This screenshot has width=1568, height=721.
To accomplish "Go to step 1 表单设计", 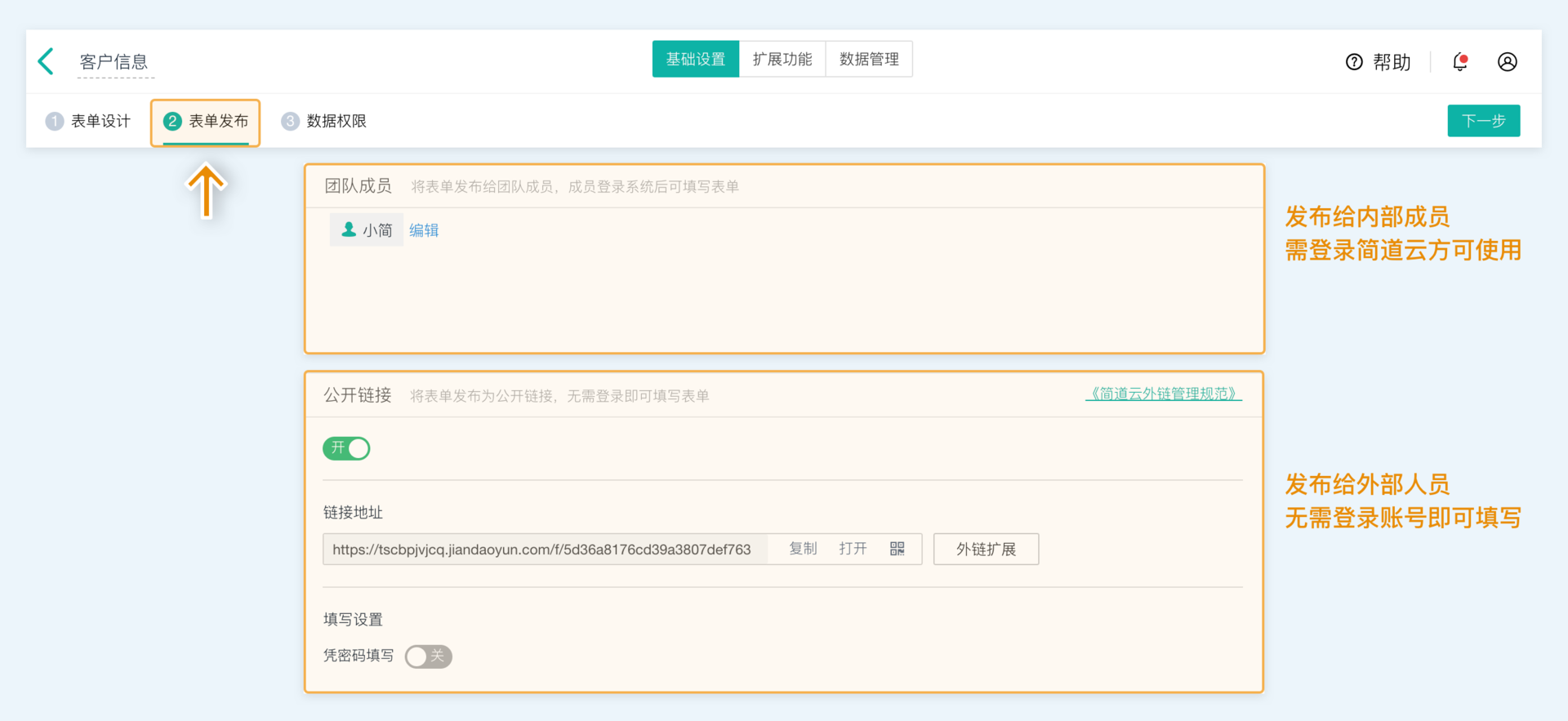I will click(x=88, y=121).
